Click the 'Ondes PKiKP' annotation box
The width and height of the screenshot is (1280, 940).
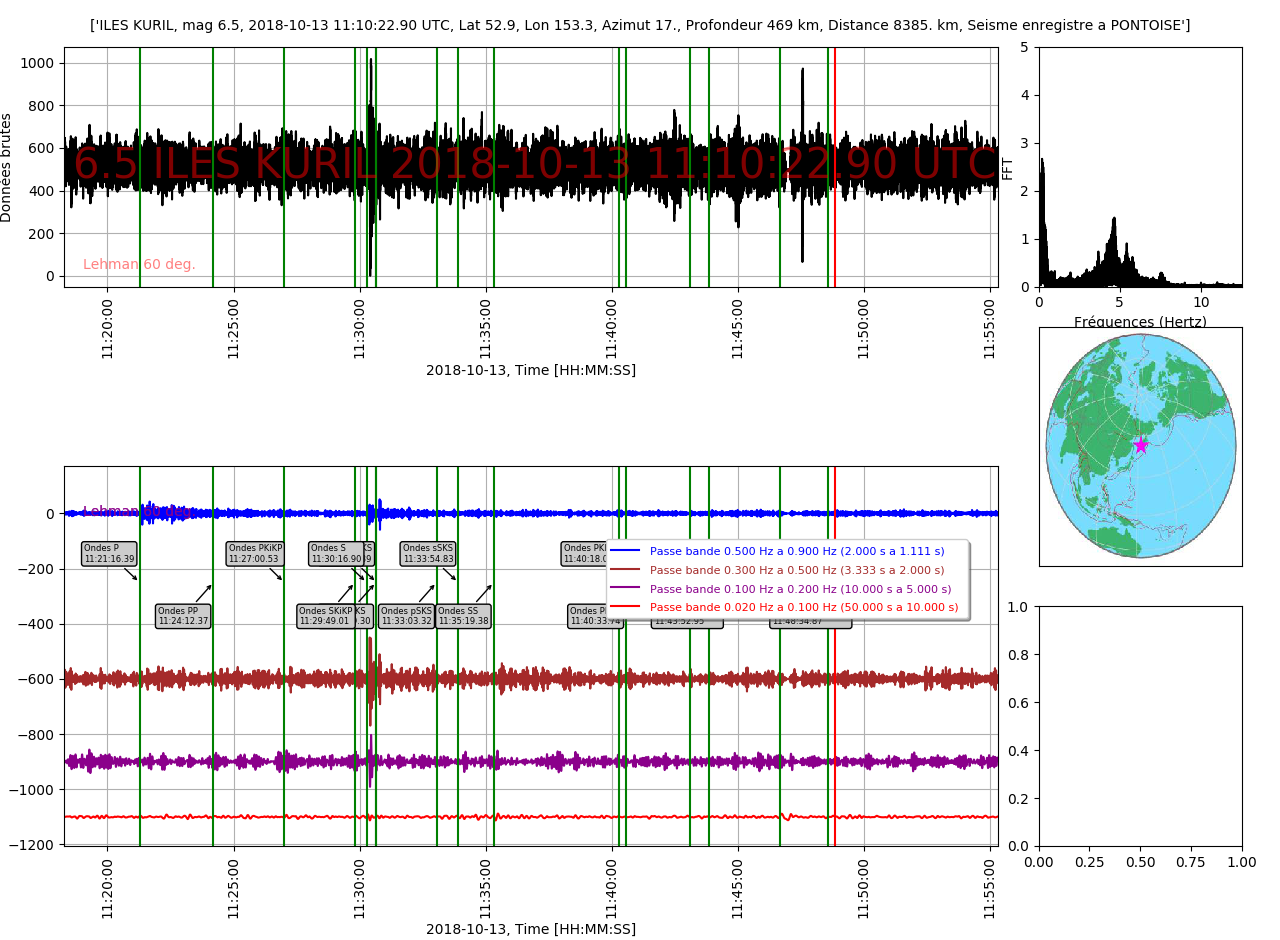click(x=255, y=554)
